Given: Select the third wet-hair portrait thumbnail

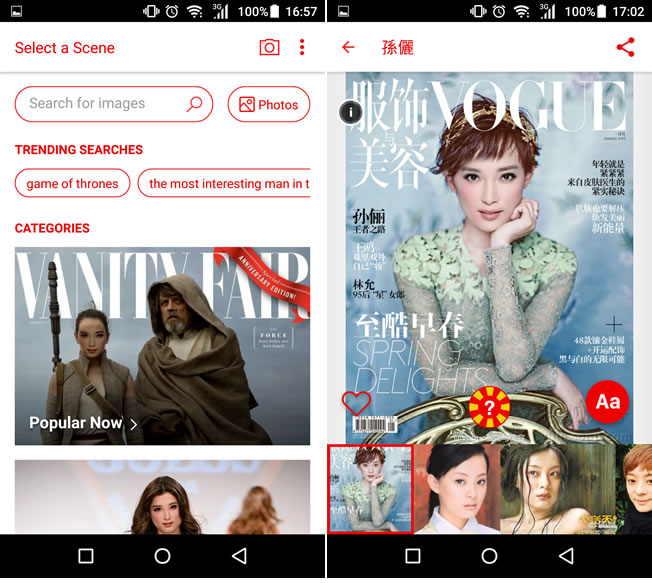Looking at the screenshot, I should tap(558, 489).
